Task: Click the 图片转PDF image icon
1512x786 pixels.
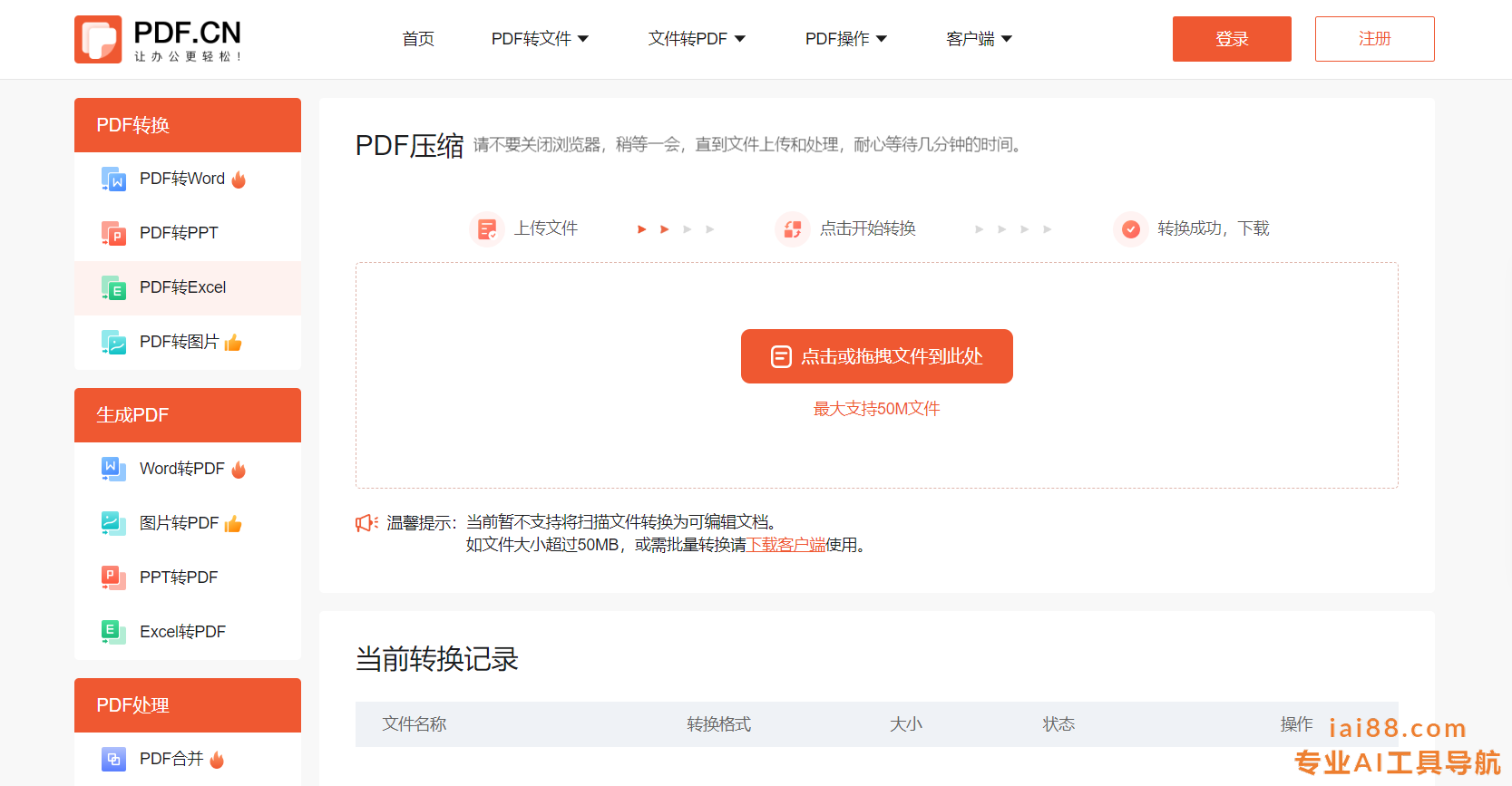Action: (x=113, y=524)
